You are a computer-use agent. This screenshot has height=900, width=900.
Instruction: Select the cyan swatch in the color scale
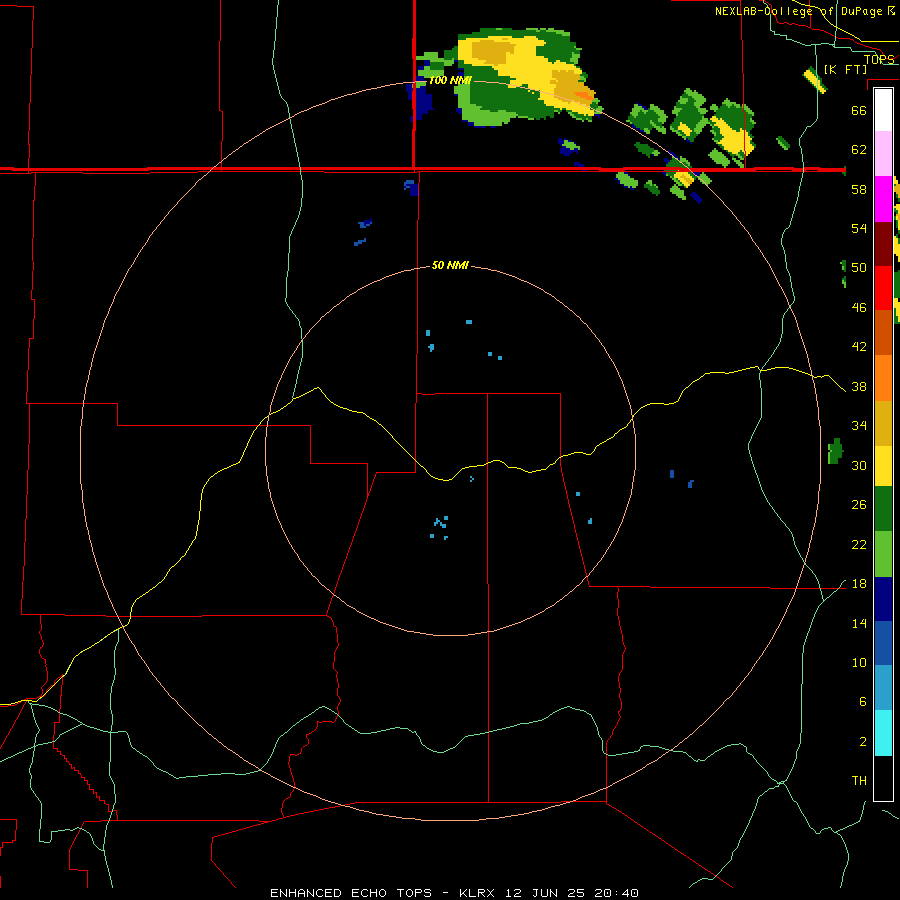coord(883,733)
